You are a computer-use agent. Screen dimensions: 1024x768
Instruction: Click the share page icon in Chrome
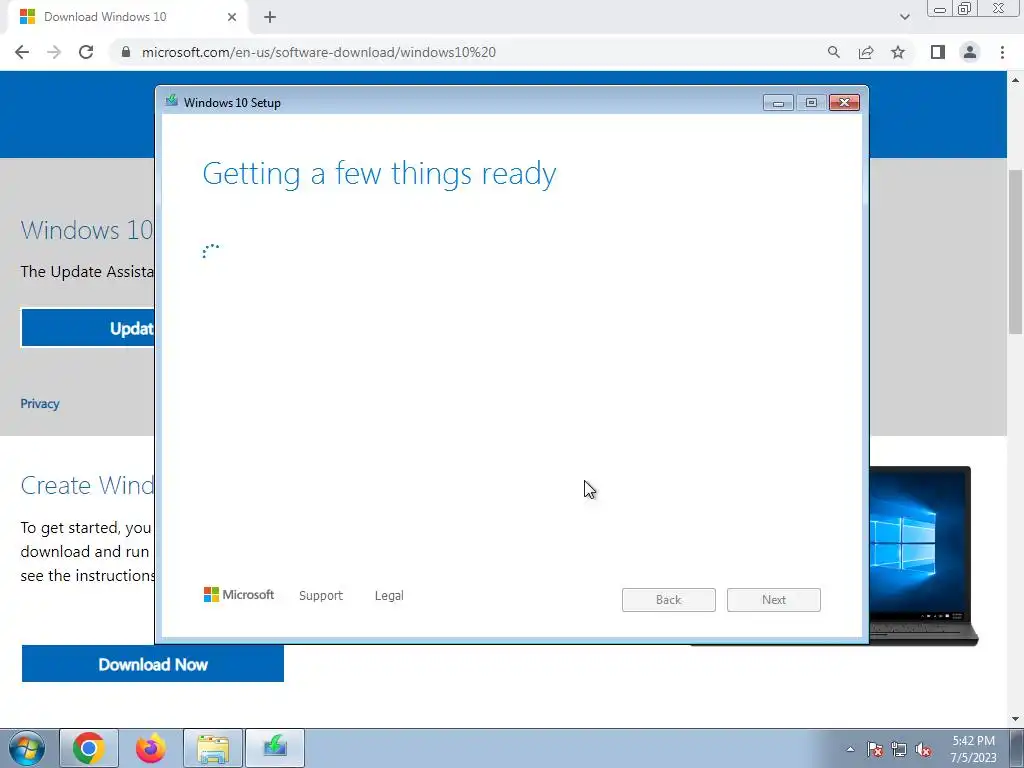pyautogui.click(x=866, y=52)
